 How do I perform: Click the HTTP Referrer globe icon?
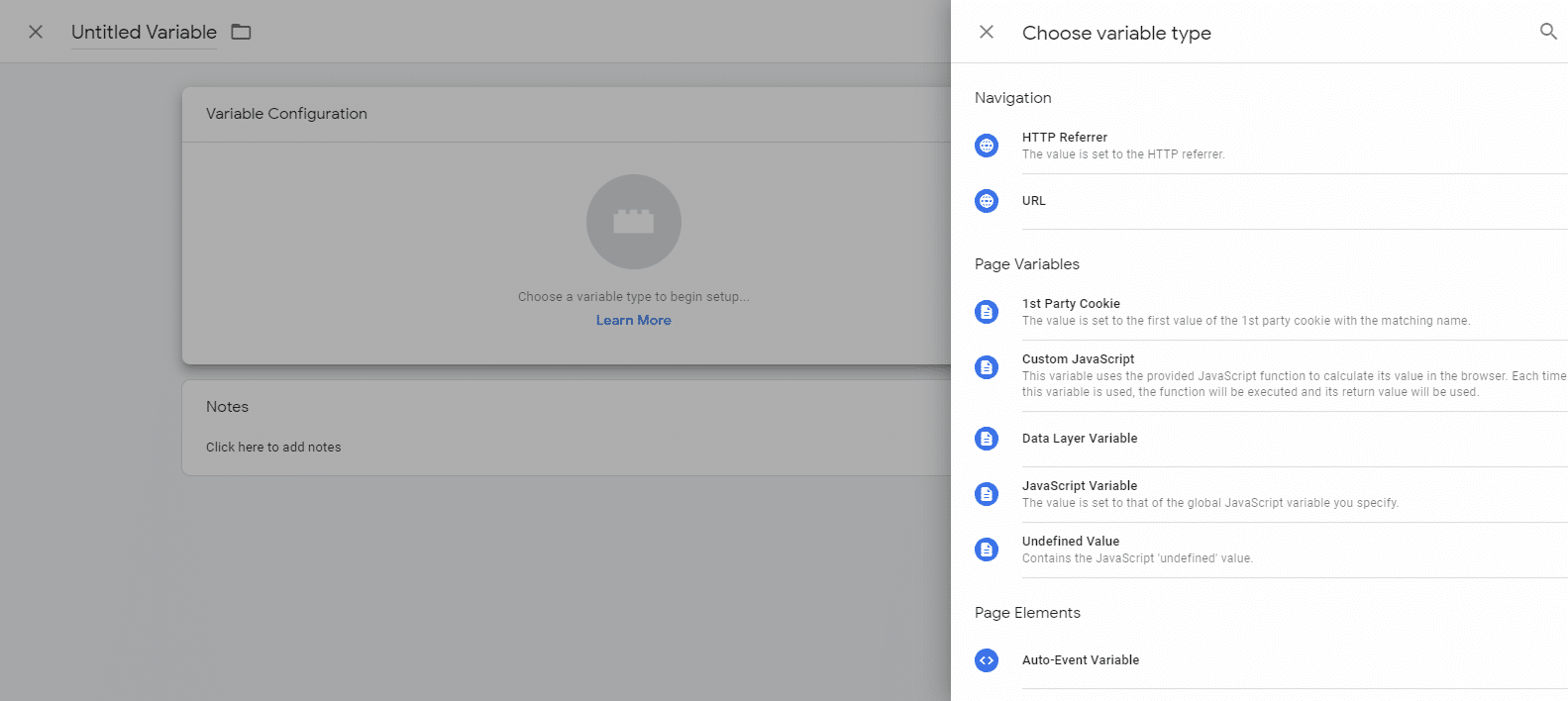coord(987,146)
